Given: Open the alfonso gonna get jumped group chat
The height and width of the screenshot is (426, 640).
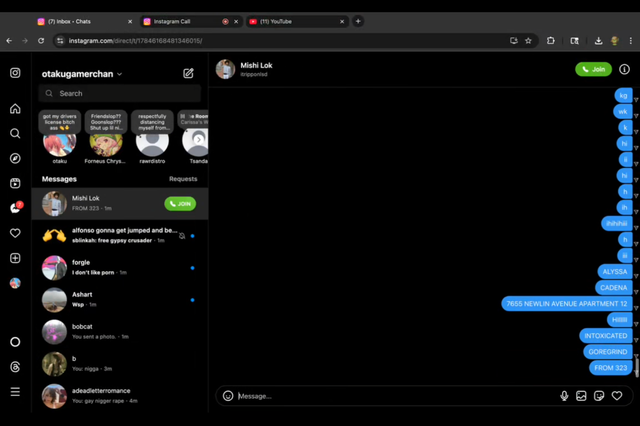Looking at the screenshot, I should tap(120, 235).
